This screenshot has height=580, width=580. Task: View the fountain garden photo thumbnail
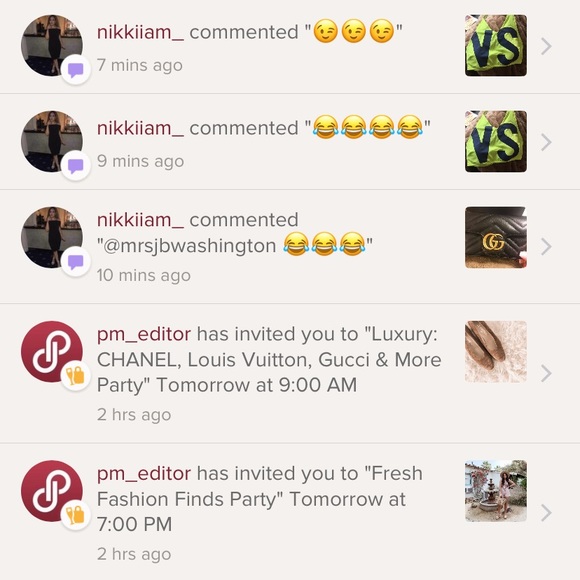496,491
